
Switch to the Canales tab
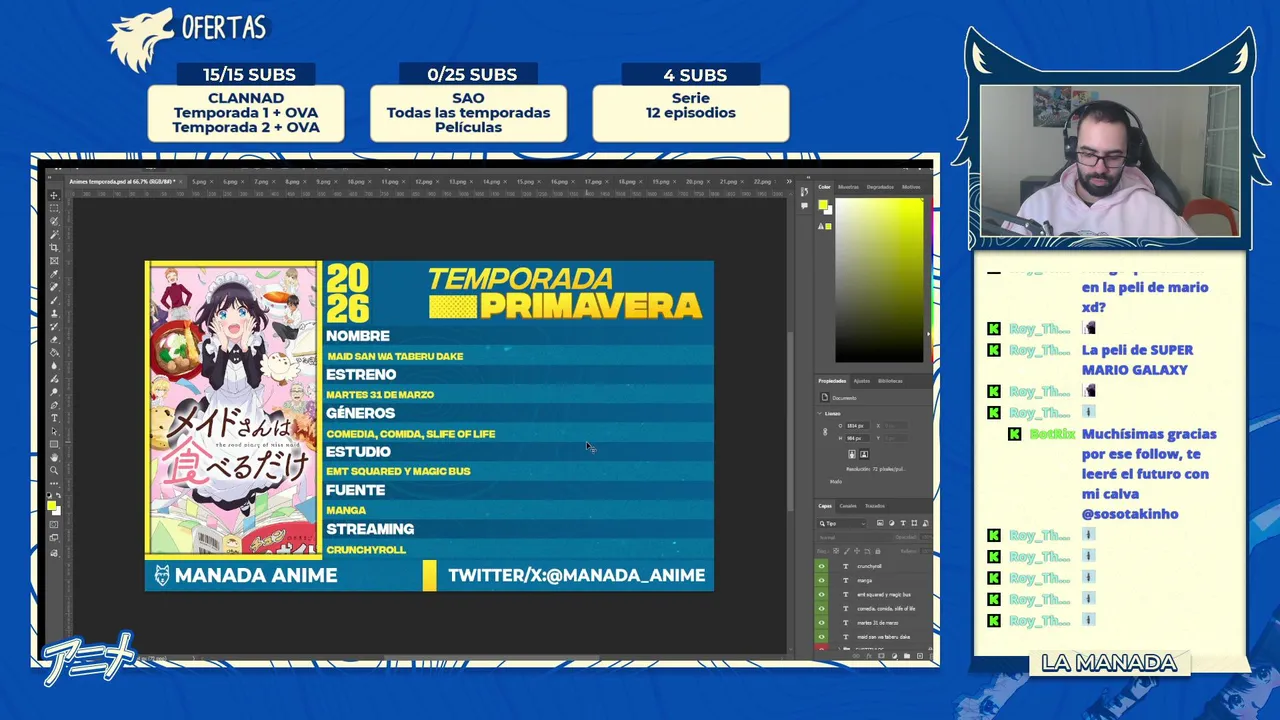pyautogui.click(x=848, y=506)
